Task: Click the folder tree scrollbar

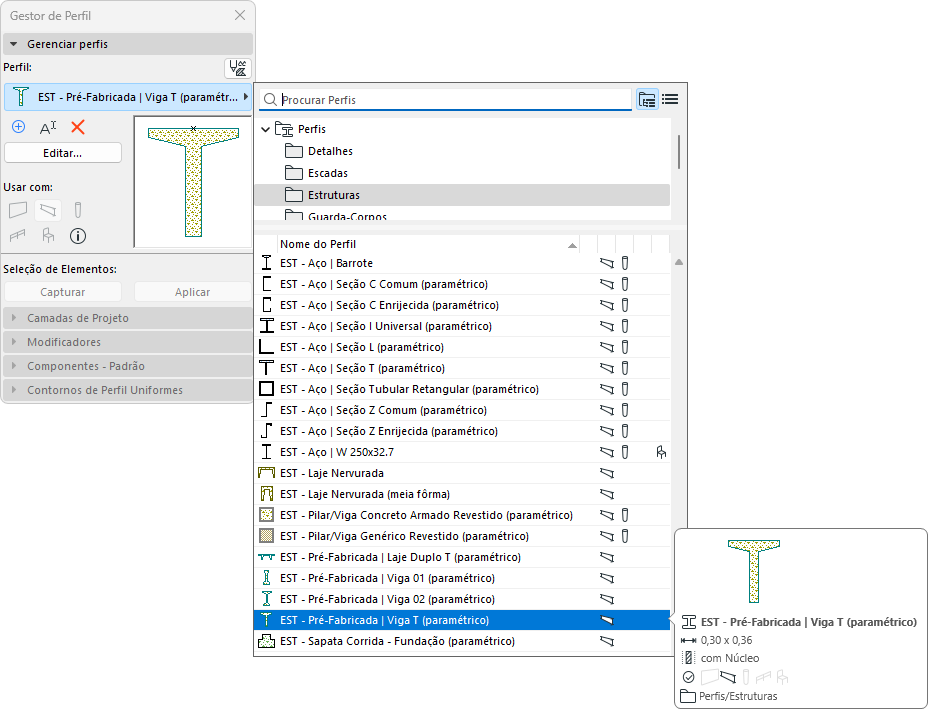Action: click(679, 152)
